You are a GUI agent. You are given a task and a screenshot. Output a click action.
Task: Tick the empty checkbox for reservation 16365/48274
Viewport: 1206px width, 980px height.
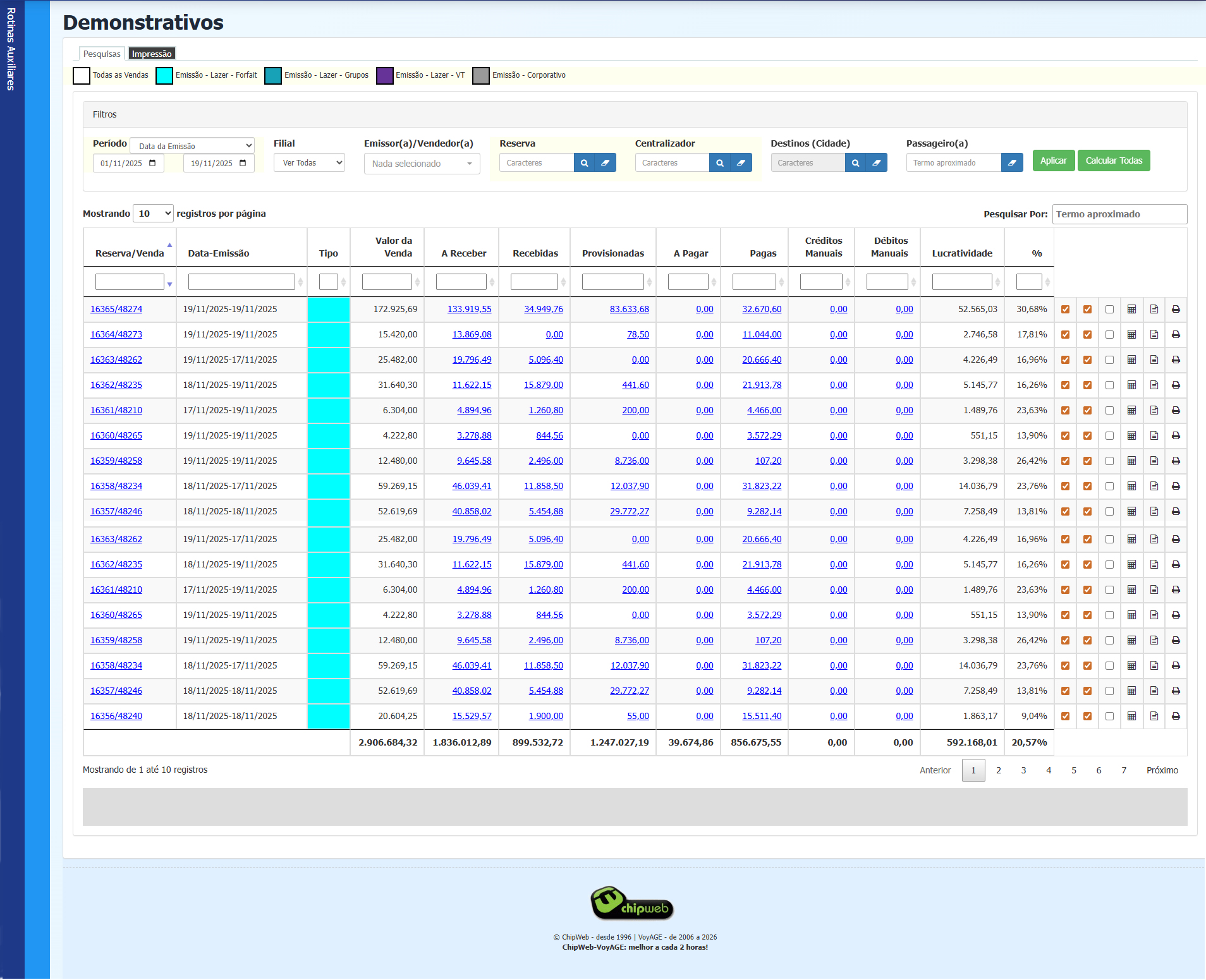tap(1109, 310)
